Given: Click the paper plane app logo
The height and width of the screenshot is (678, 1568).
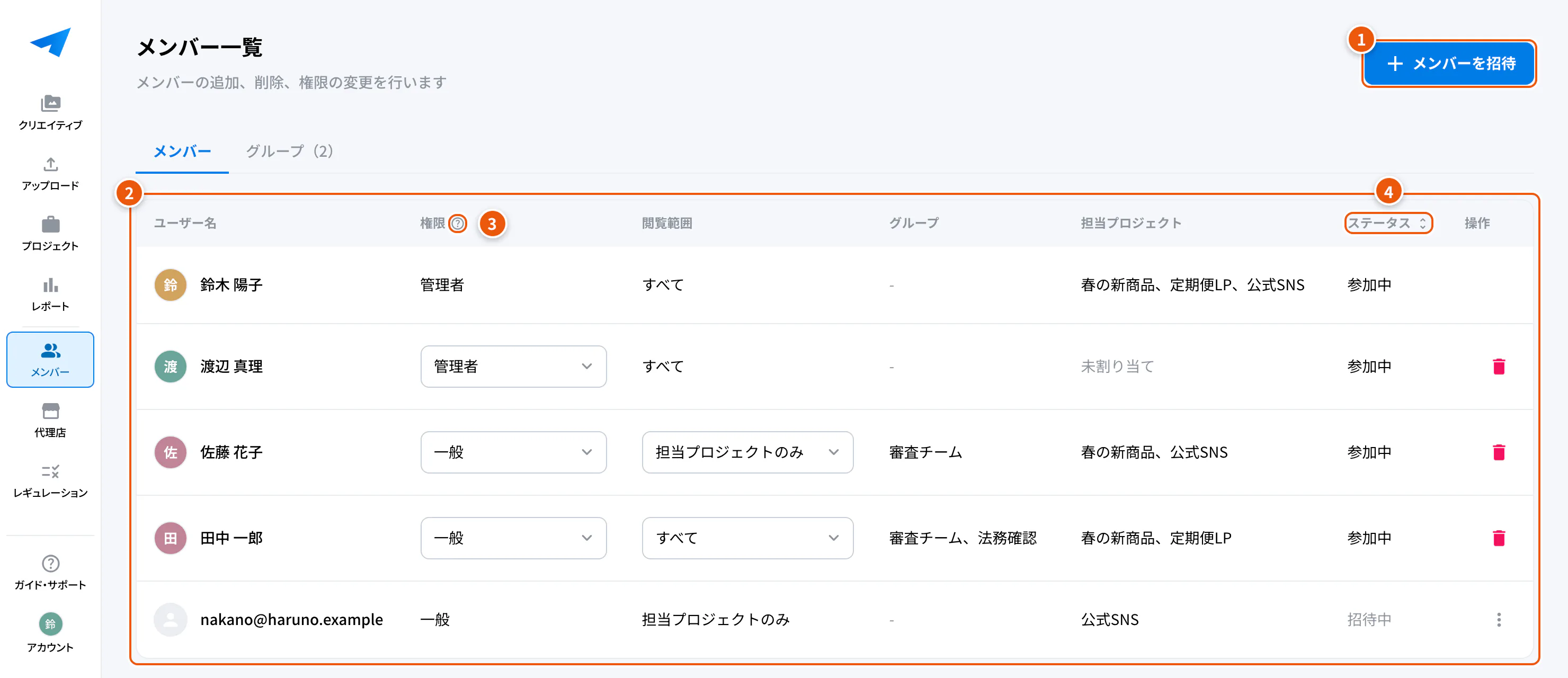Looking at the screenshot, I should point(50,42).
